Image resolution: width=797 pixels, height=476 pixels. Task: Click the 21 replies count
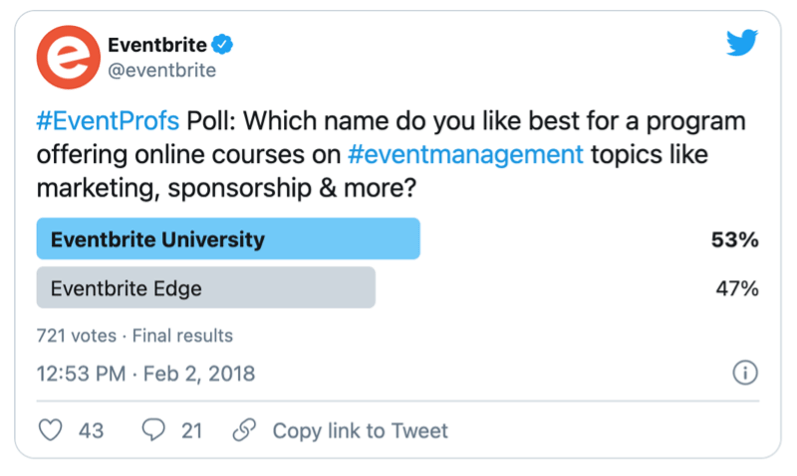[191, 431]
